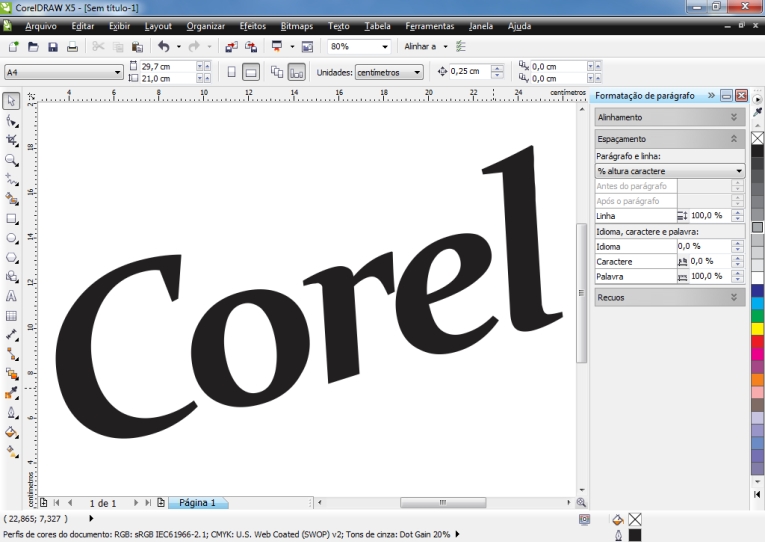Select the Color Eyedropper tool
The width and height of the screenshot is (765, 542).
tap(11, 393)
